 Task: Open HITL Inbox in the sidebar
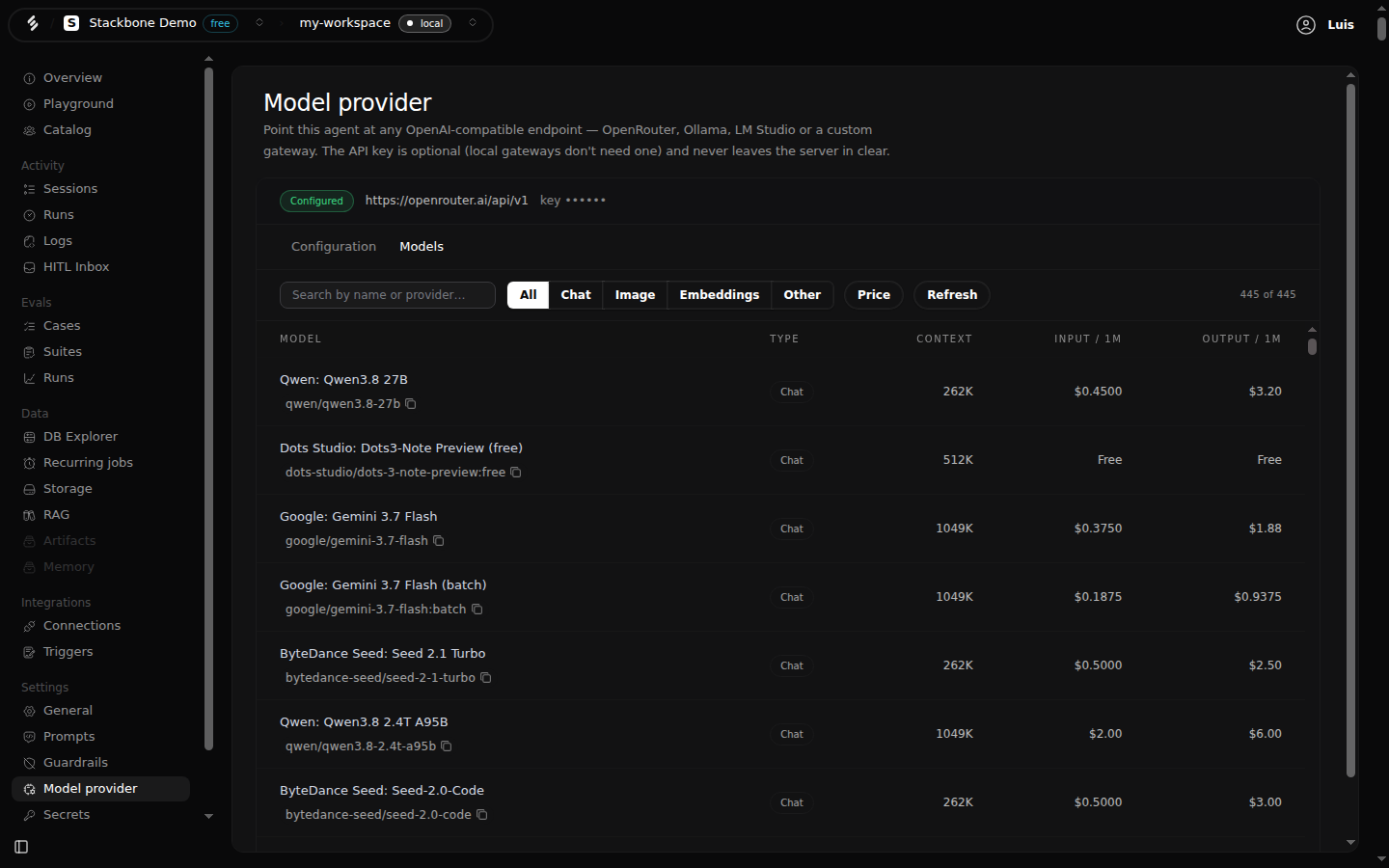tap(100, 267)
